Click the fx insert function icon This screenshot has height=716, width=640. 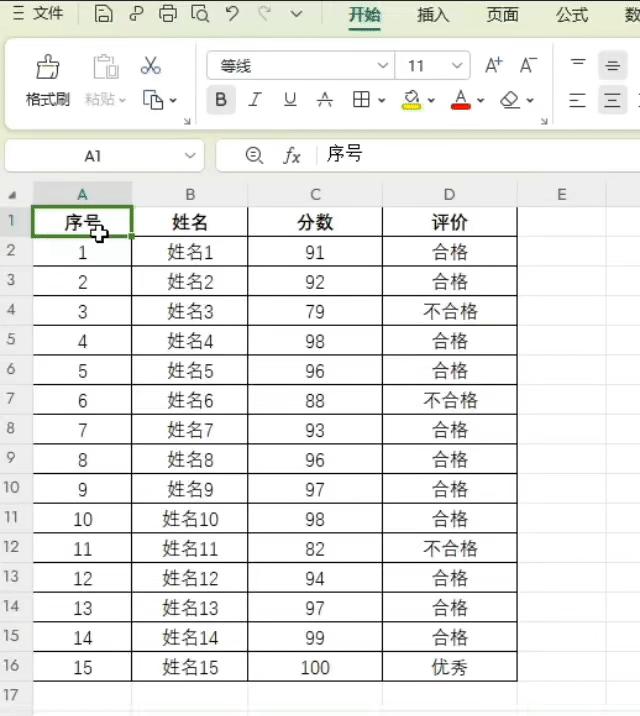(291, 156)
